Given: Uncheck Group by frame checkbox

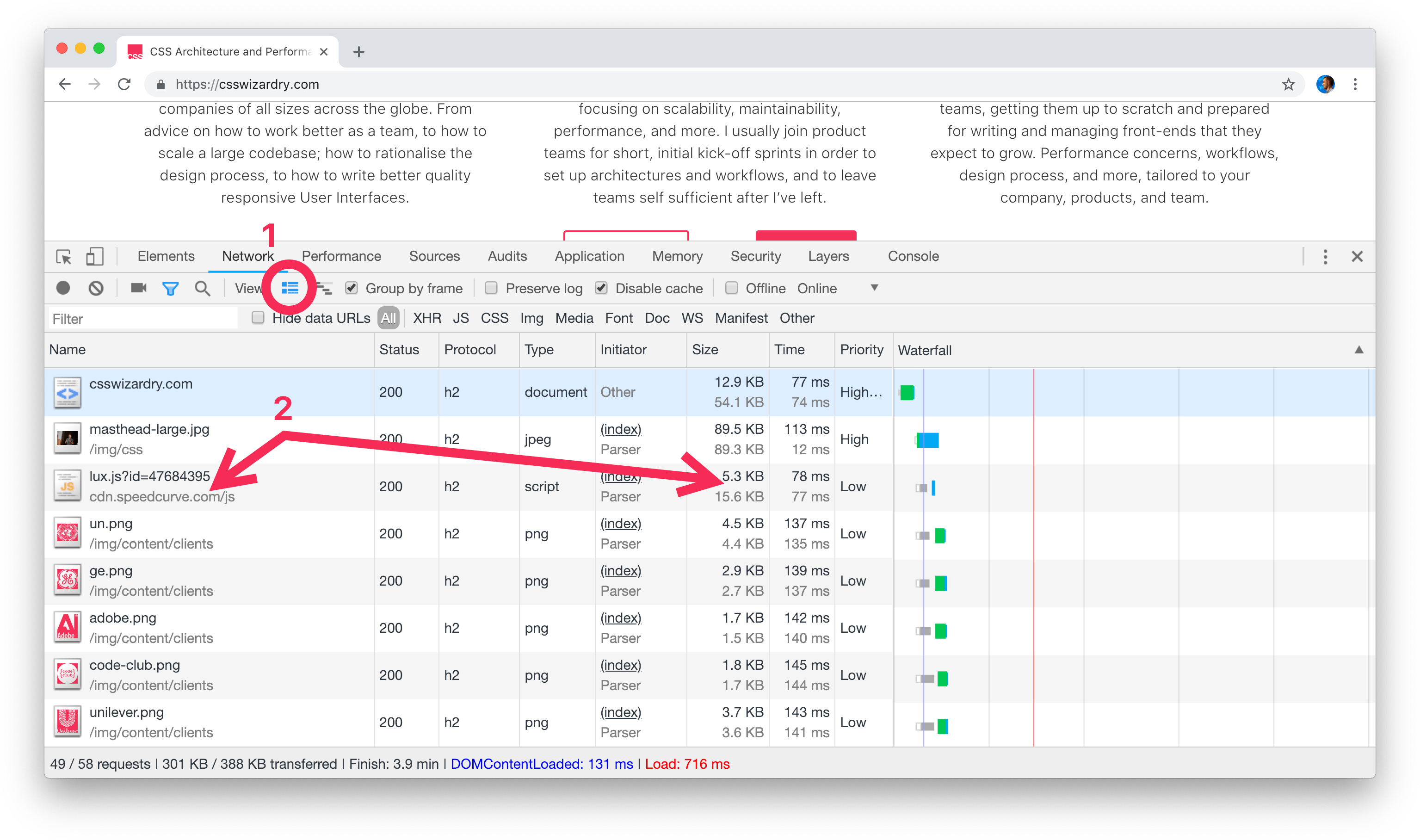Looking at the screenshot, I should pyautogui.click(x=352, y=288).
